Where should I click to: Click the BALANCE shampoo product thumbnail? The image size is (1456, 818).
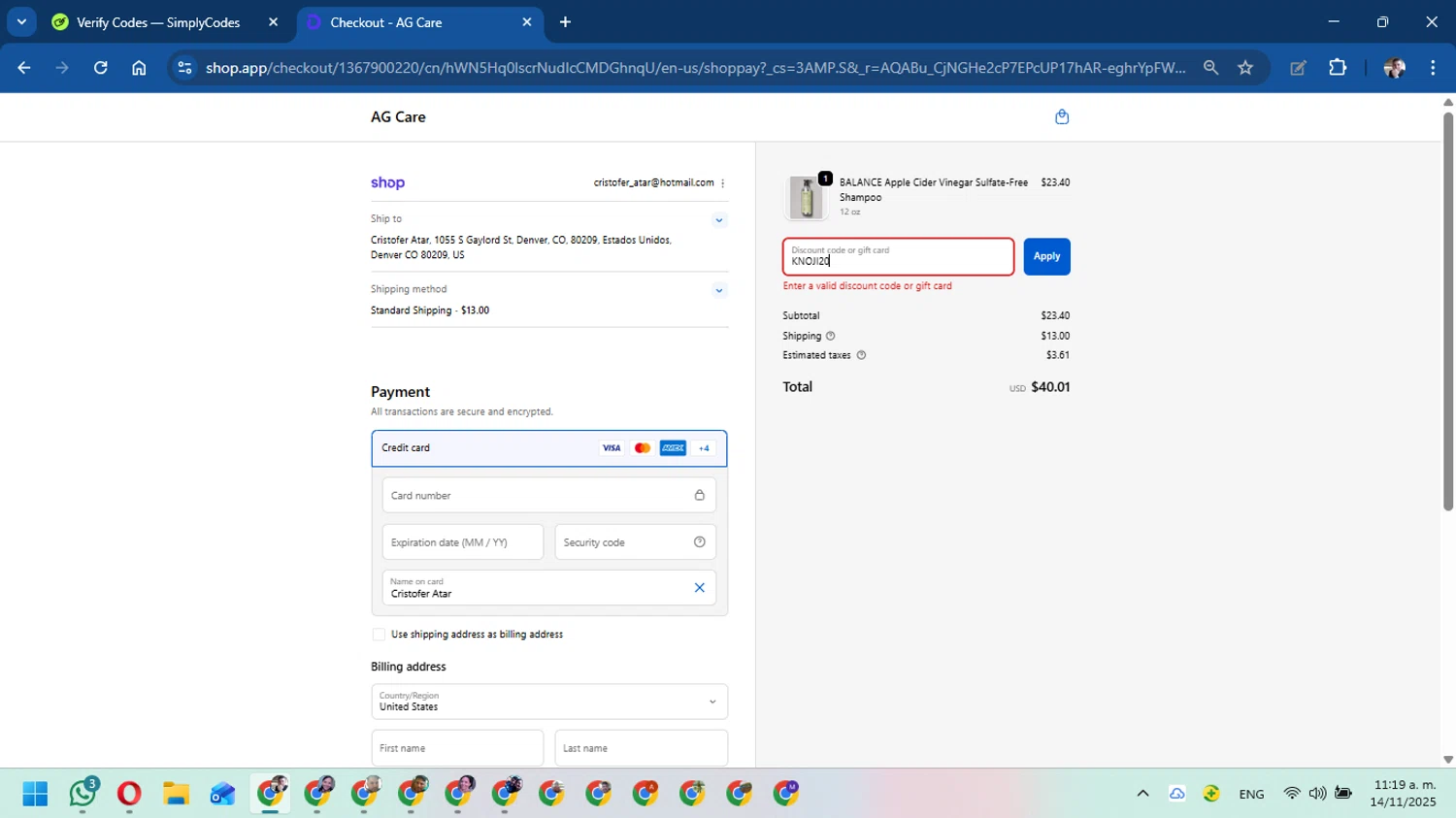point(806,197)
